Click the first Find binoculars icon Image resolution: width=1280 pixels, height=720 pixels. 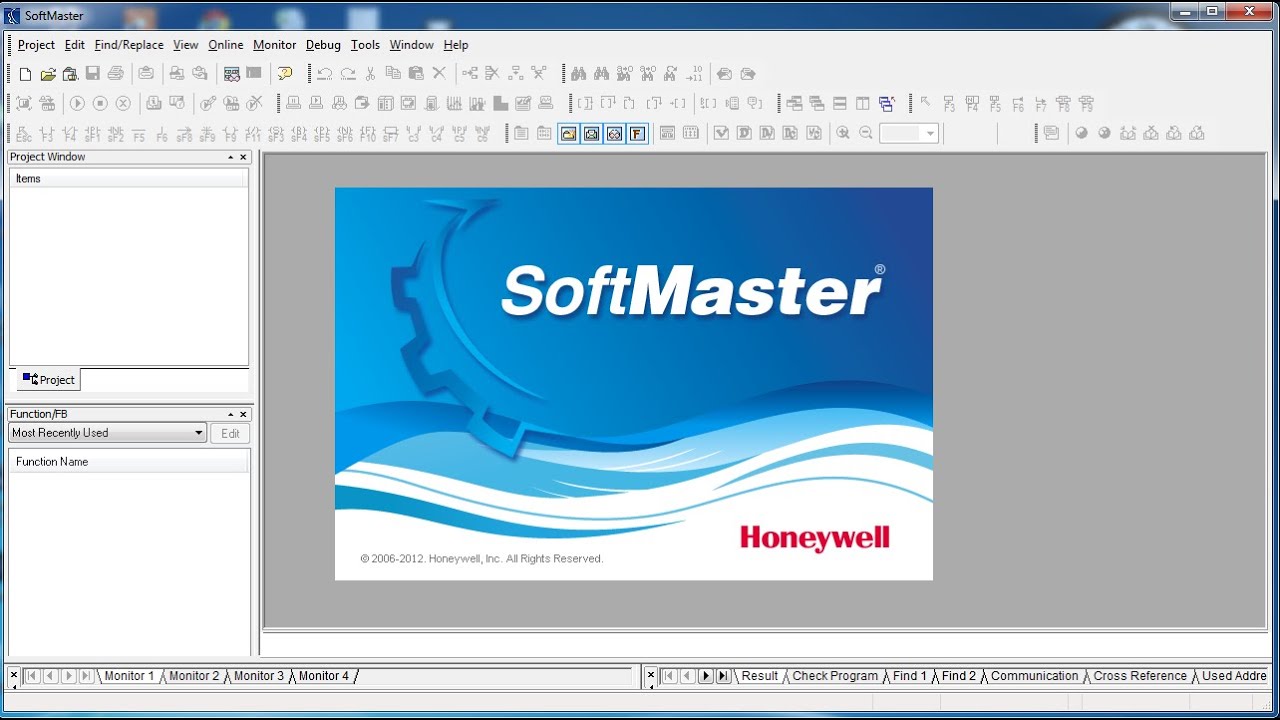(x=578, y=73)
